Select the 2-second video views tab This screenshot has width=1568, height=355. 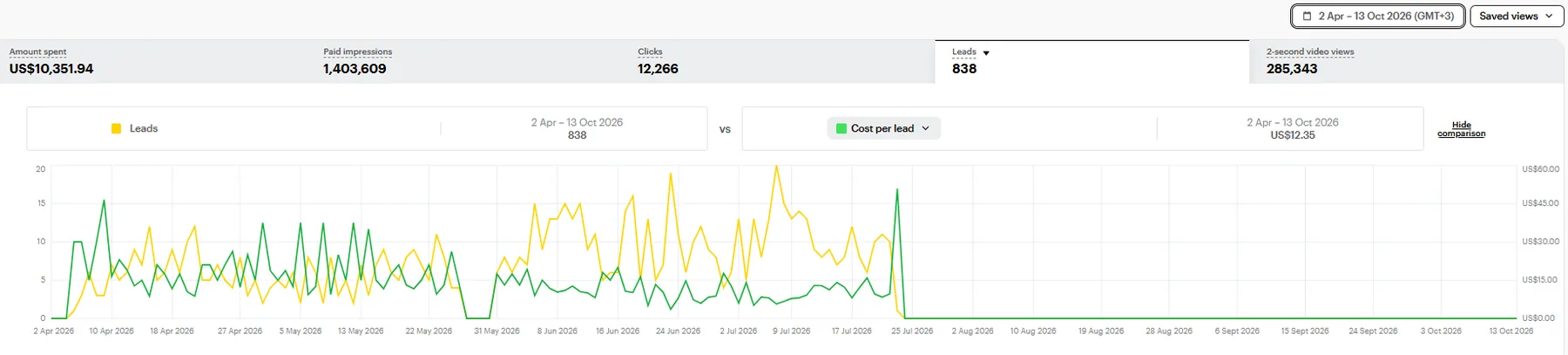(x=1408, y=62)
